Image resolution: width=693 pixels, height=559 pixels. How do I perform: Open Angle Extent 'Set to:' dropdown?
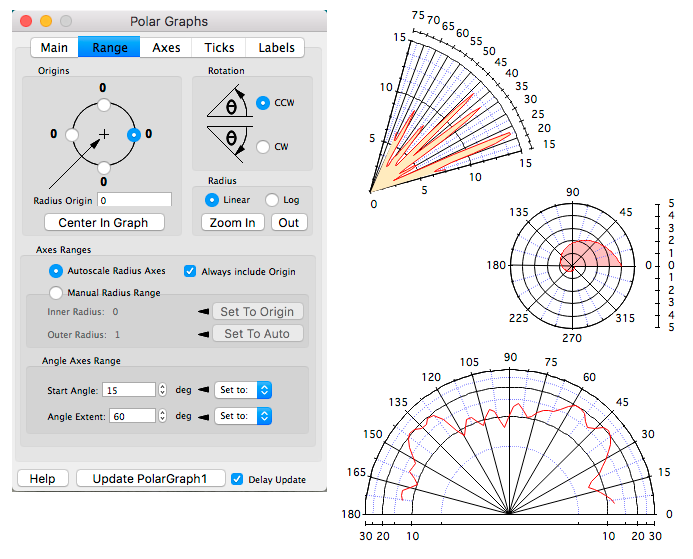coord(243,416)
